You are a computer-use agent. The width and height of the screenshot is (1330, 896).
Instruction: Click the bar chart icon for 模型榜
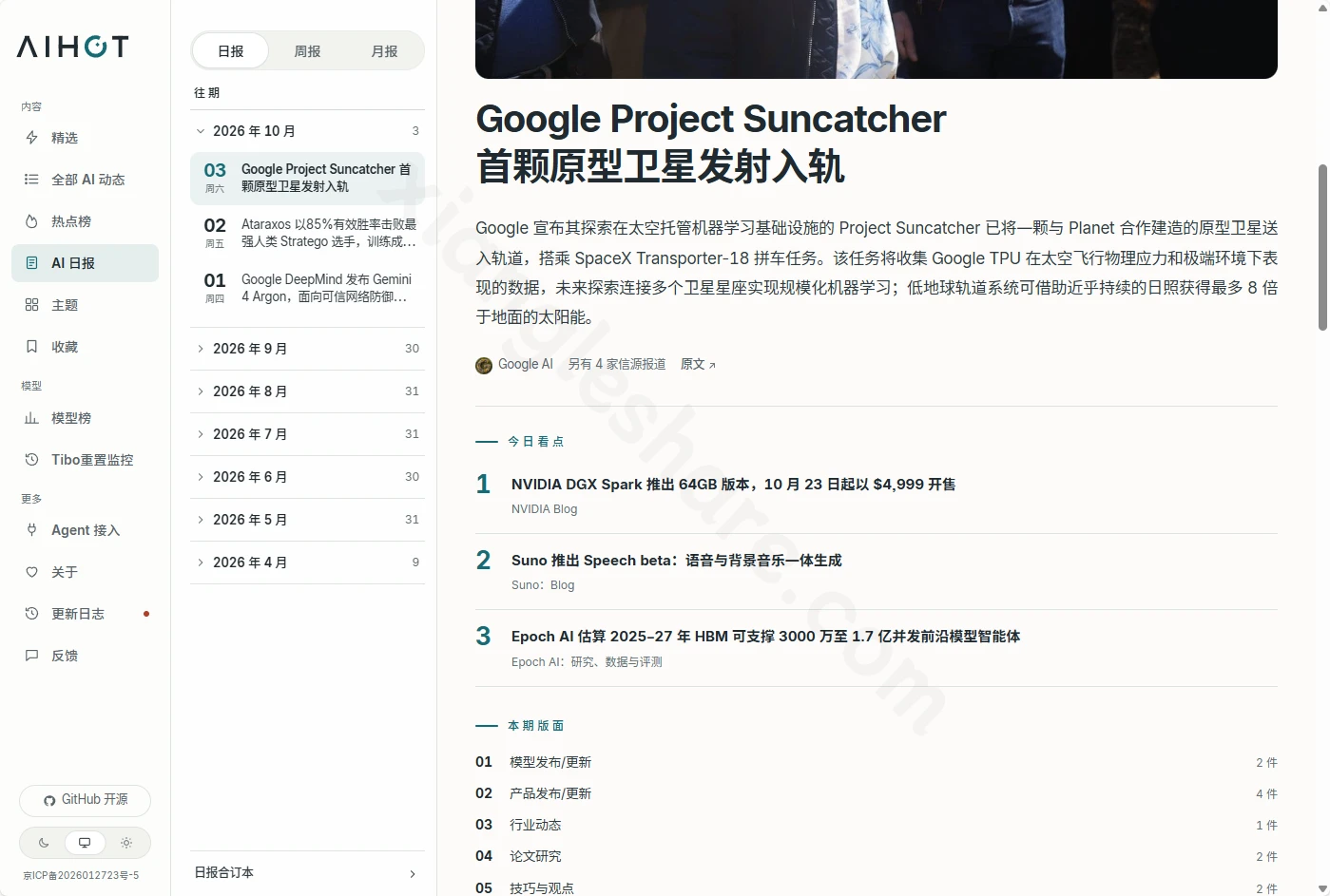(x=31, y=418)
